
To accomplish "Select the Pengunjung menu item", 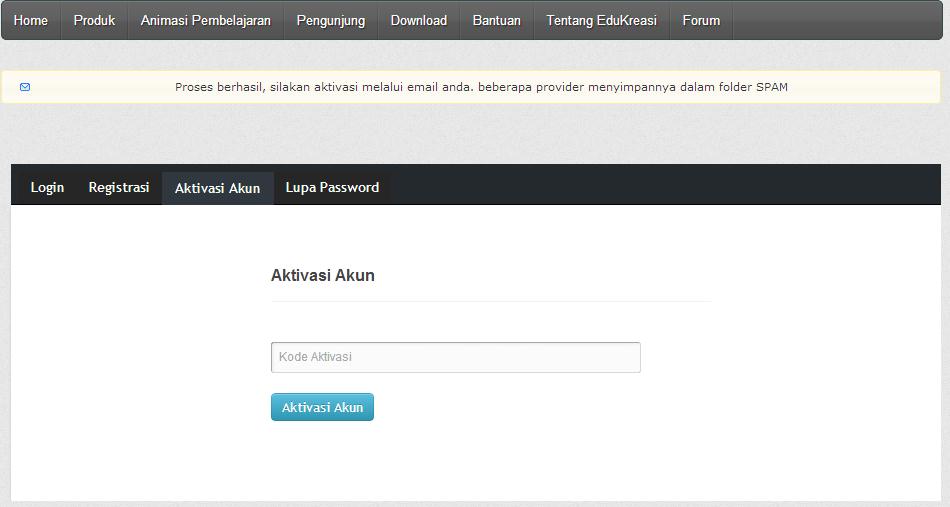I will [331, 21].
